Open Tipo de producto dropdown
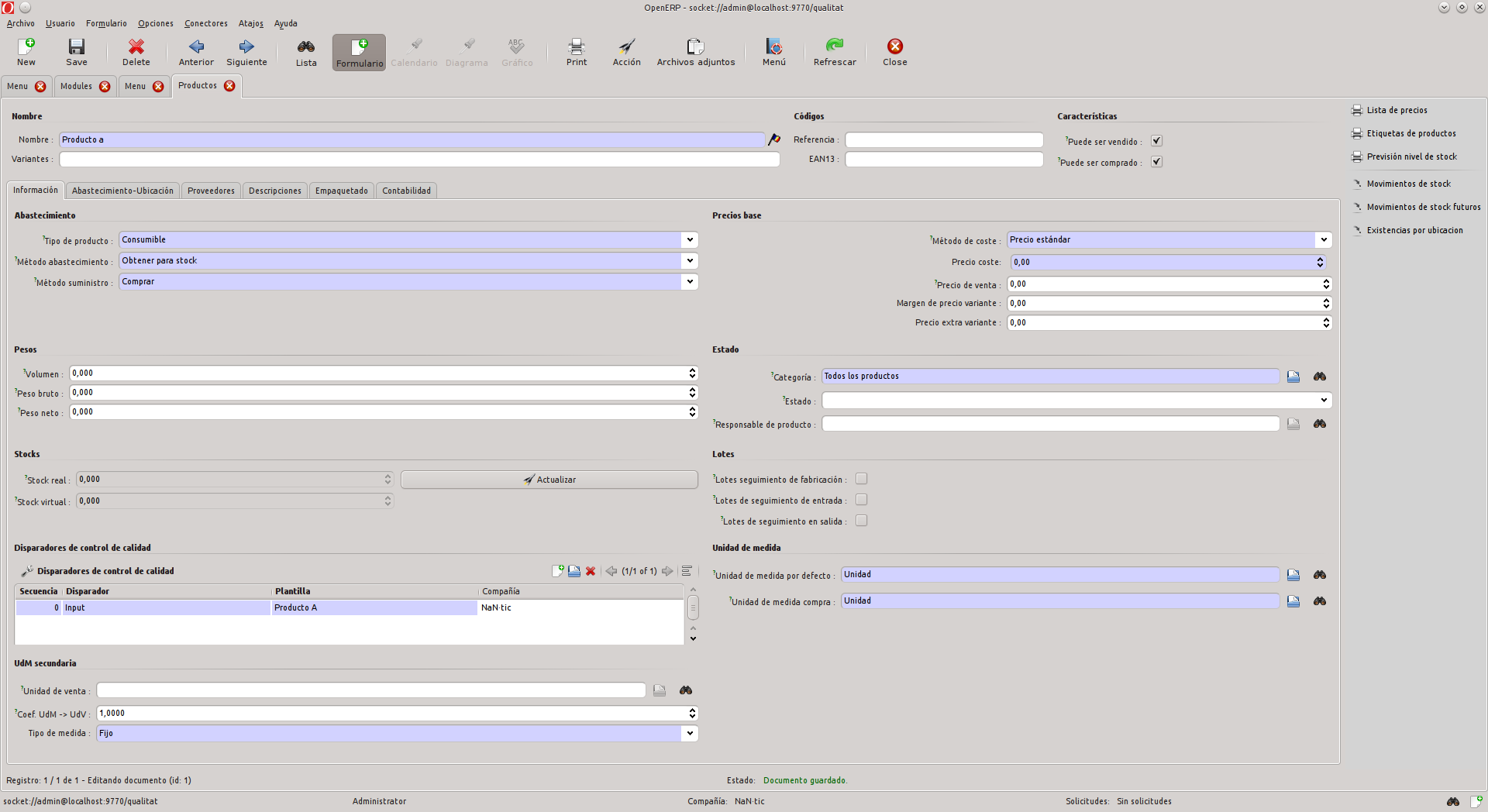 [x=690, y=240]
